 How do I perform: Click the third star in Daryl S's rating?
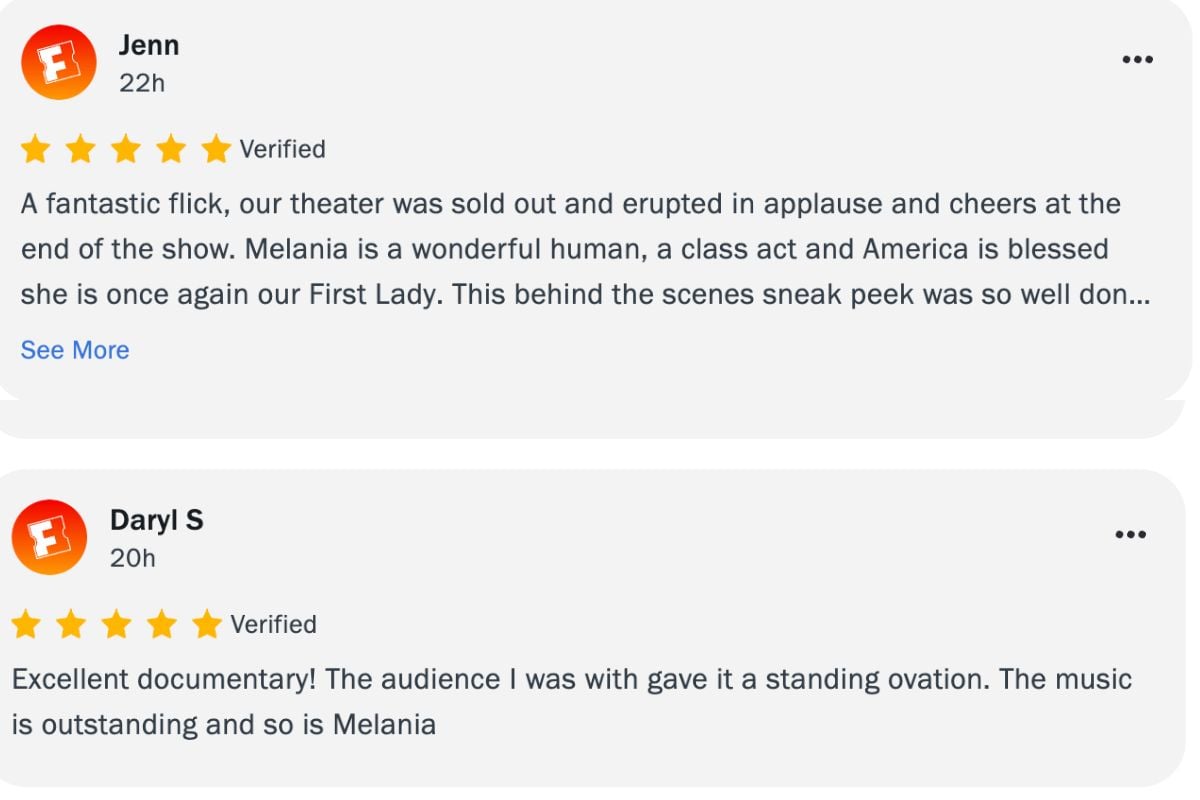pos(117,625)
